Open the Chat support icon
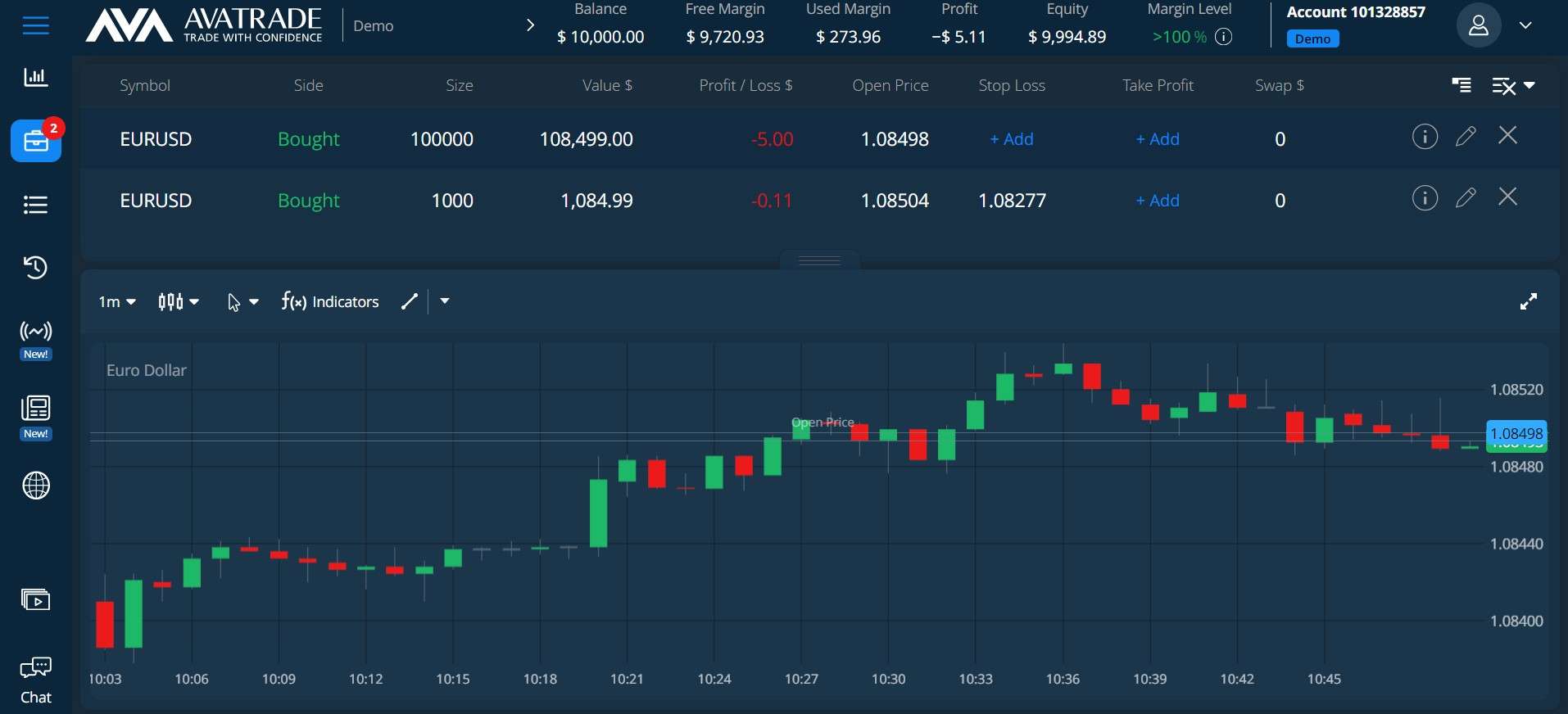This screenshot has height=714, width=1568. tap(36, 680)
